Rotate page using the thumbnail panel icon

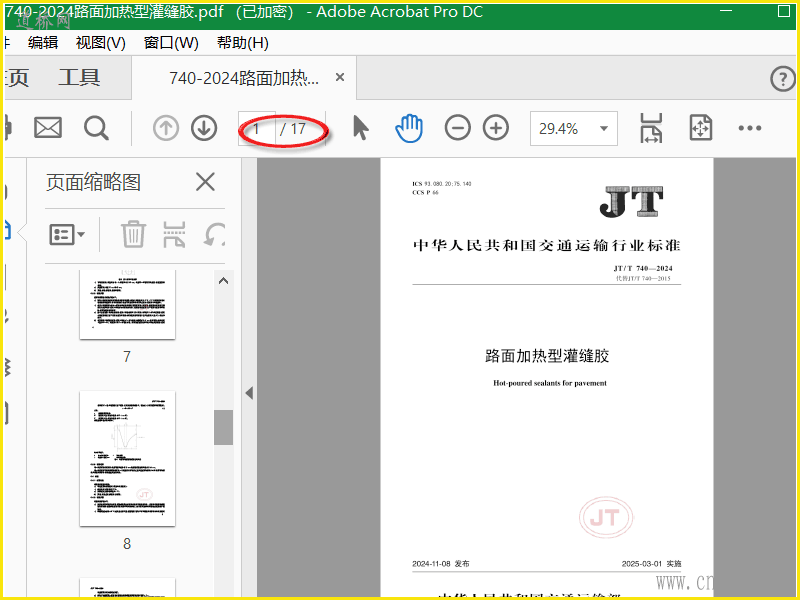(214, 234)
